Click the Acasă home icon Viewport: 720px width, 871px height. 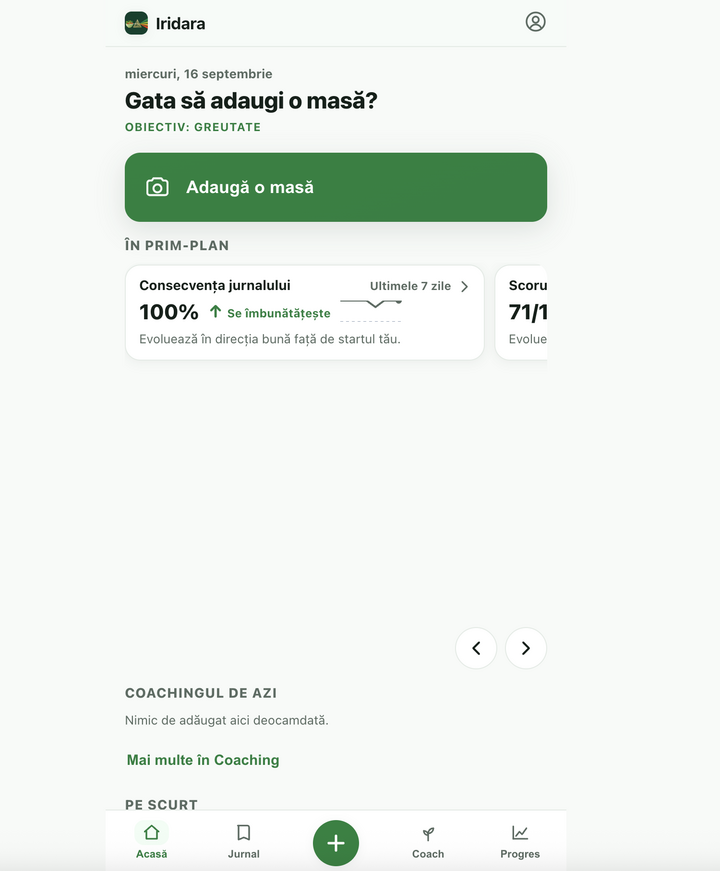point(151,832)
